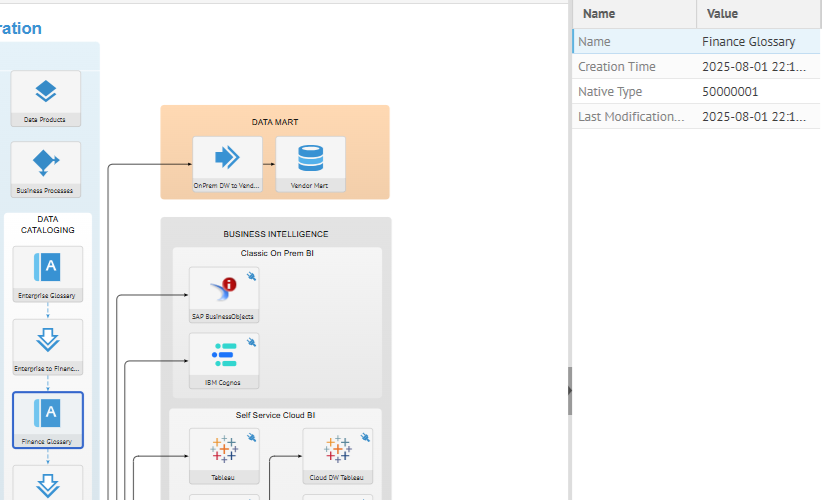Screen dimensions: 822x500
Task: Open the SAP BusinessObjects node
Action: click(x=223, y=291)
